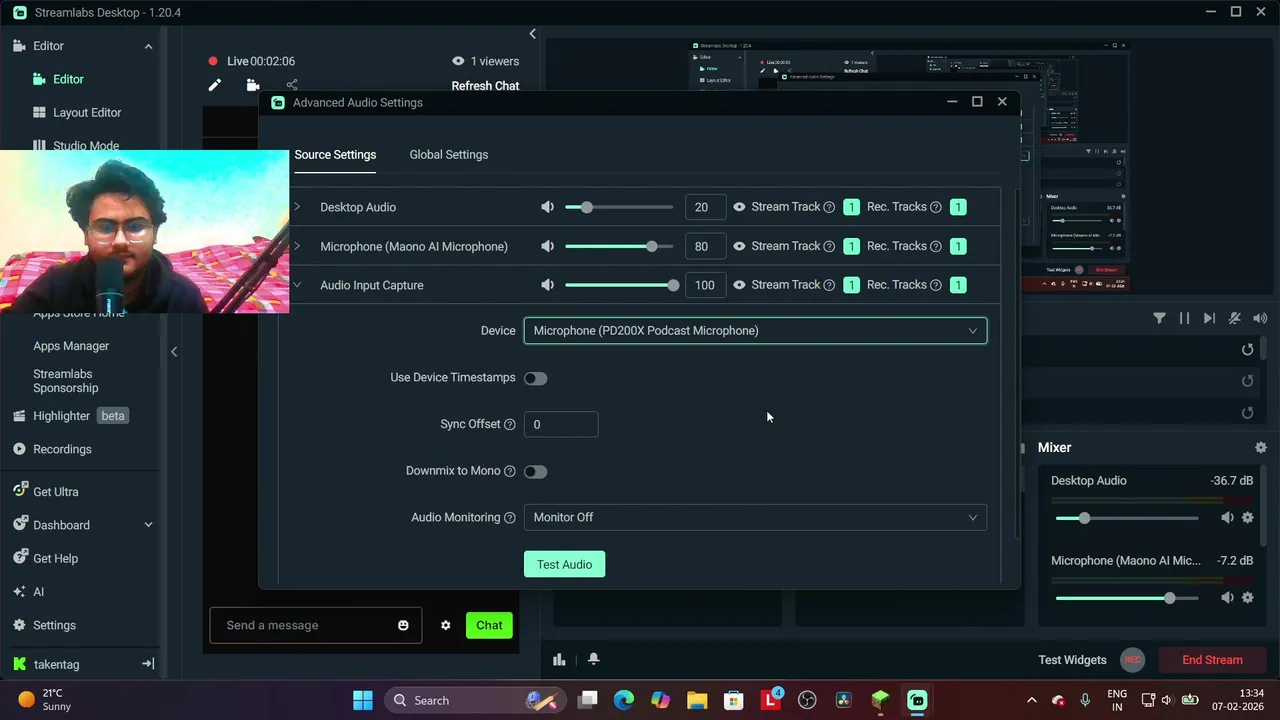Adjust Microphone (Maono) volume slider in settings
Image resolution: width=1280 pixels, height=720 pixels.
[x=619, y=246]
